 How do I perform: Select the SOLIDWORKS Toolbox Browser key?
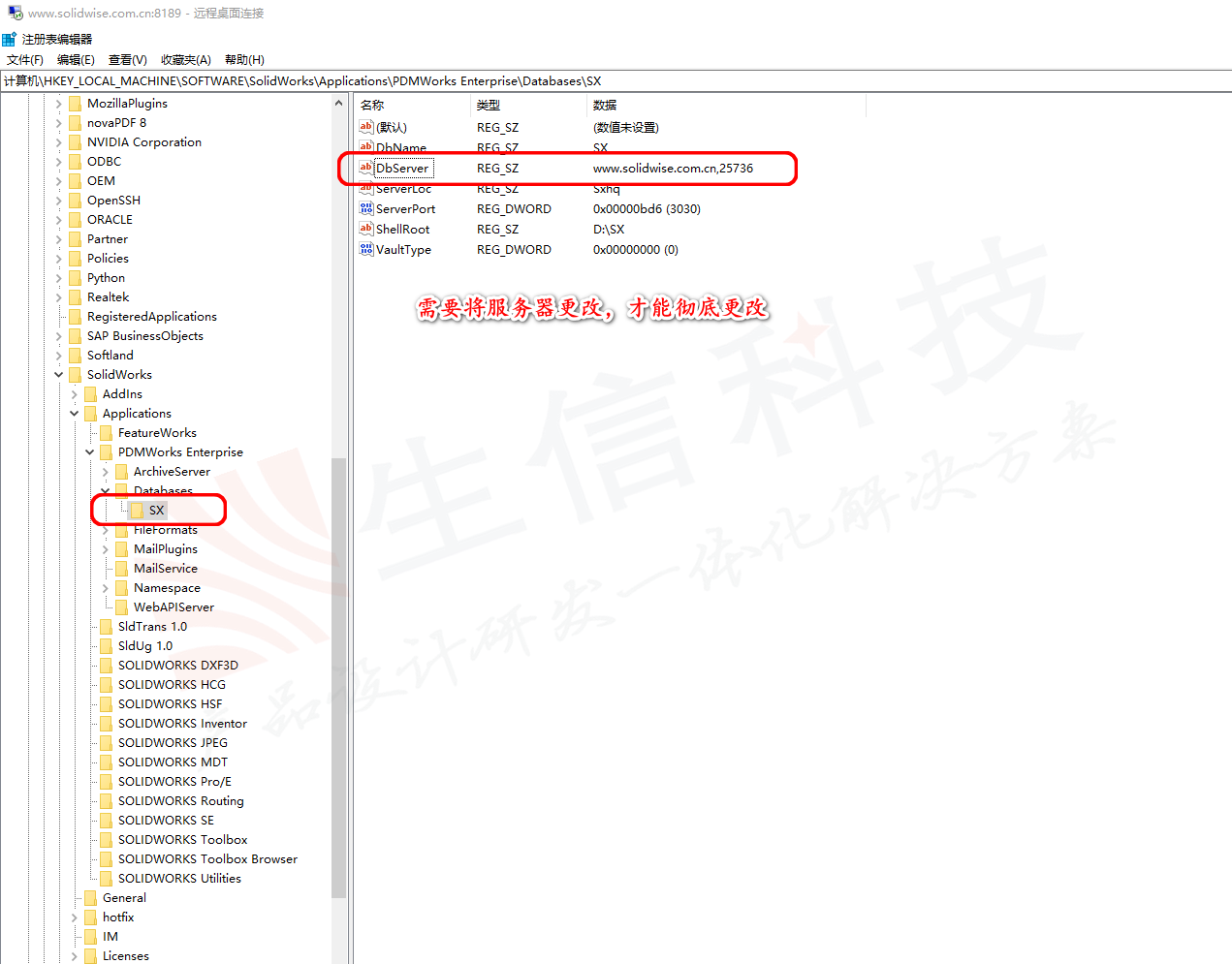point(207,859)
